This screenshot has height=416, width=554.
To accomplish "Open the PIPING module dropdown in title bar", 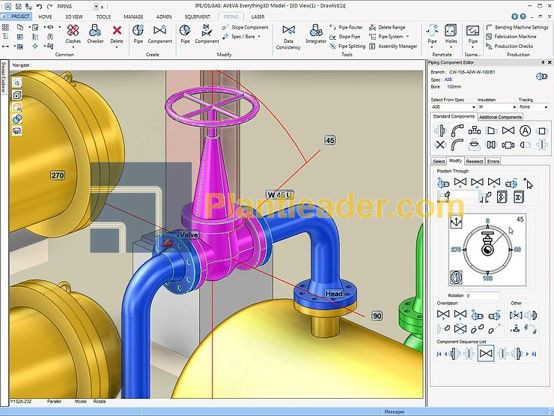I will click(x=96, y=7).
